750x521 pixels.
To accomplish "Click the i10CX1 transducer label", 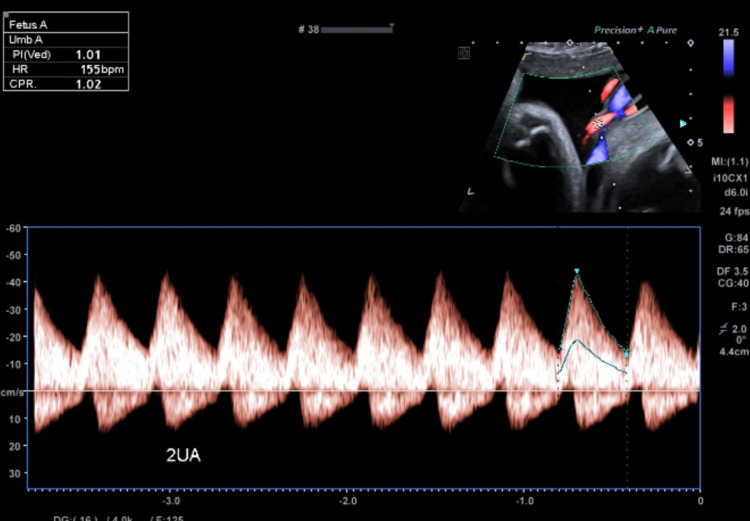I will coord(730,178).
